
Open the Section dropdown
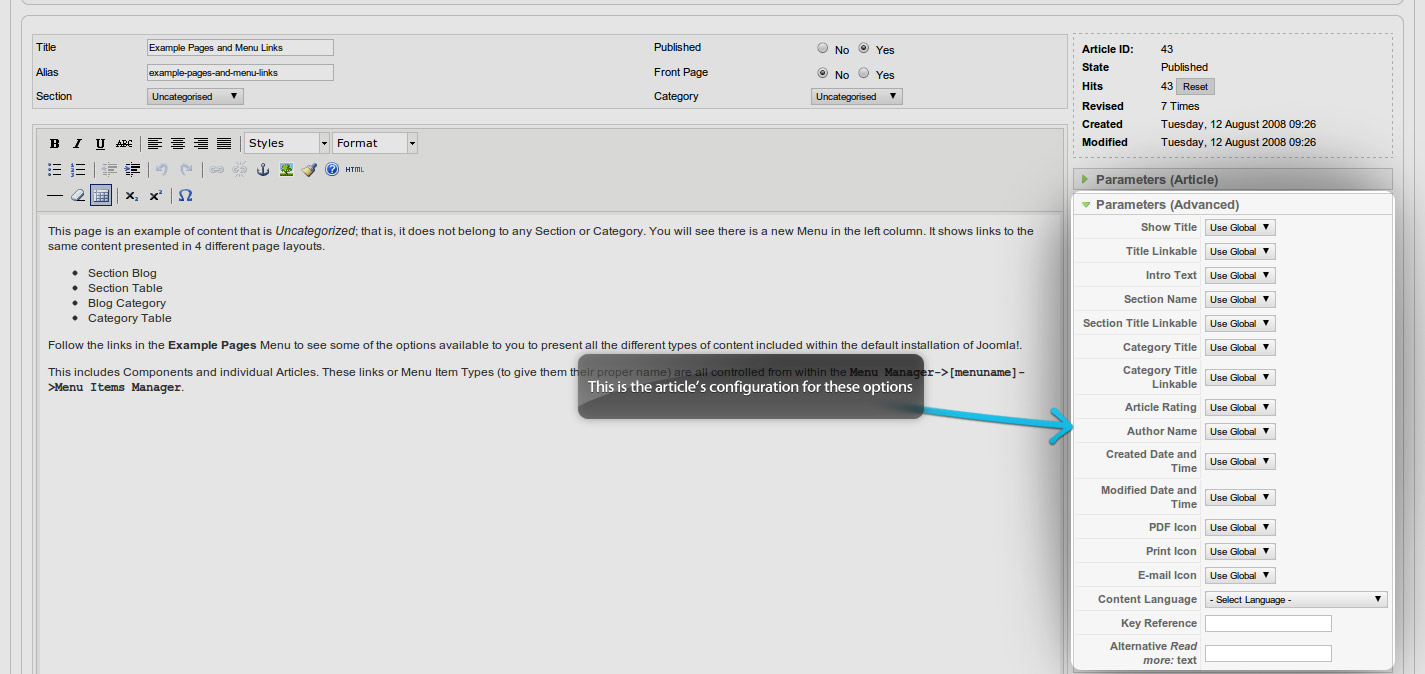(x=196, y=97)
